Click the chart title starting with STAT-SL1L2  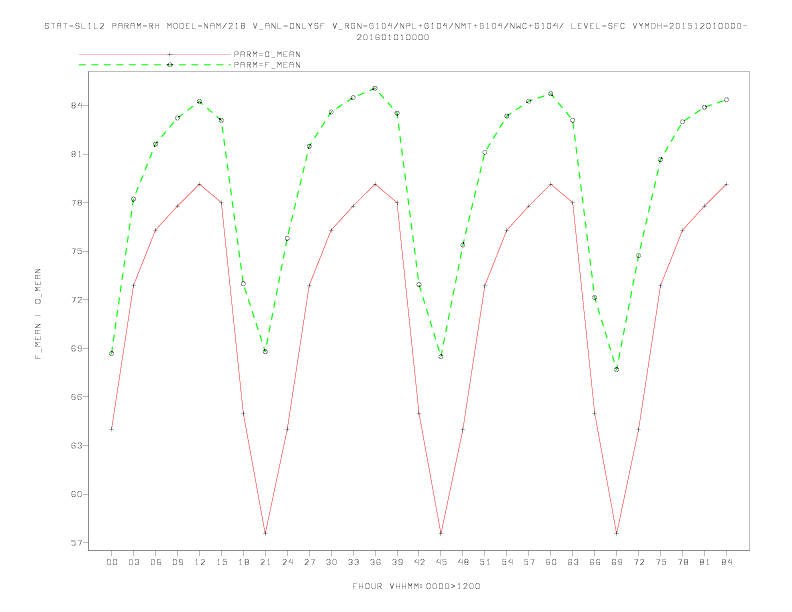(x=395, y=26)
